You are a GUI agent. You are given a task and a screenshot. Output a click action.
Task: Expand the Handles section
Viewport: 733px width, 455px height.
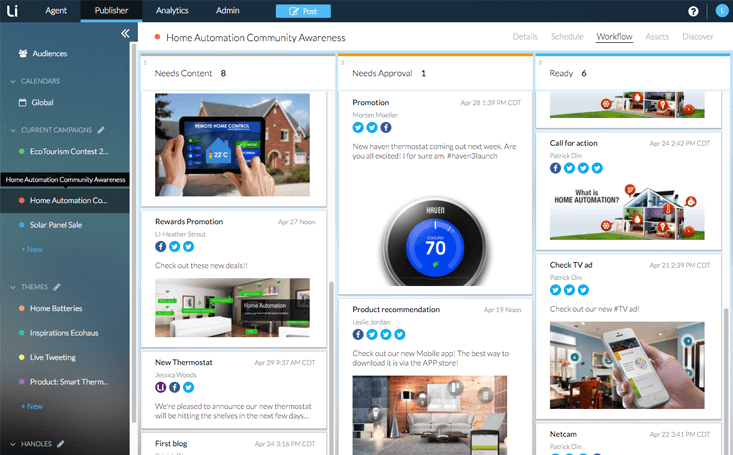click(13, 444)
